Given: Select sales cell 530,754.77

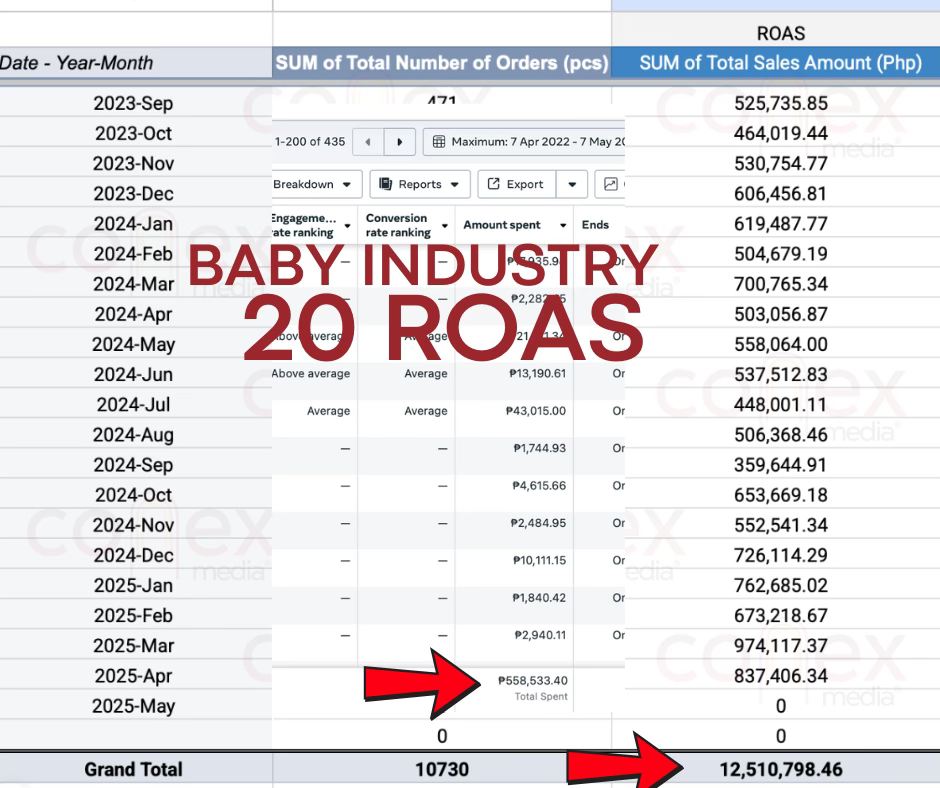Looking at the screenshot, I should [x=781, y=163].
